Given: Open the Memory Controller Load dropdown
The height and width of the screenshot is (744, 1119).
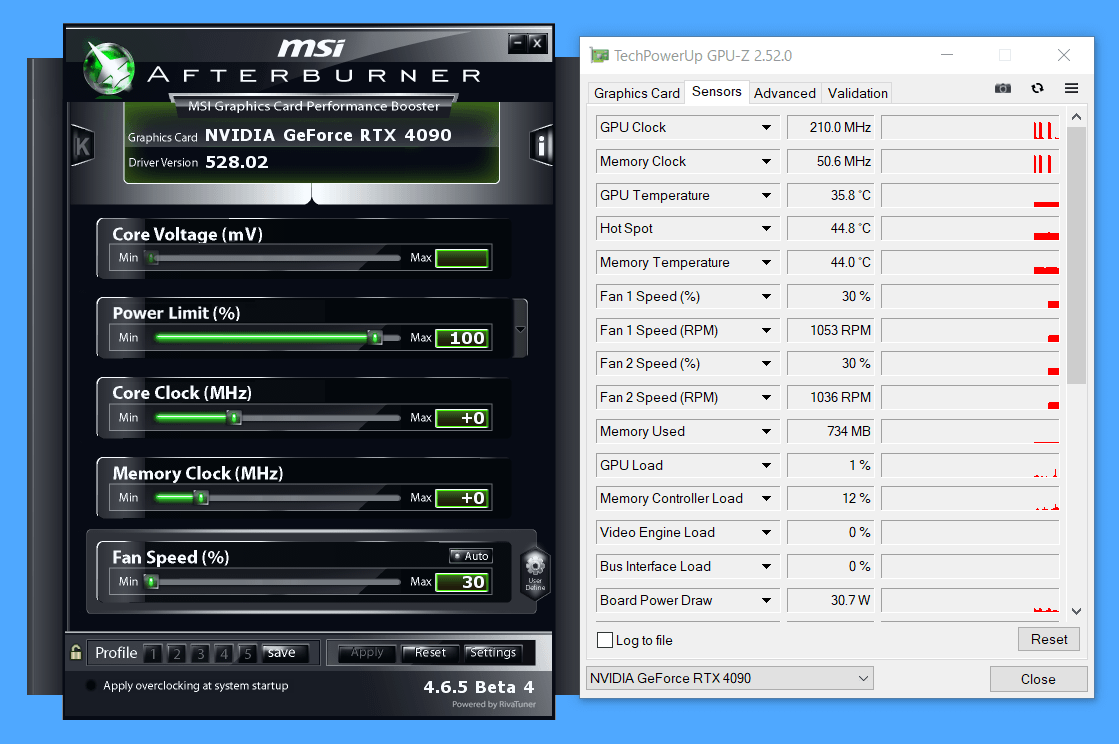Looking at the screenshot, I should coord(766,499).
